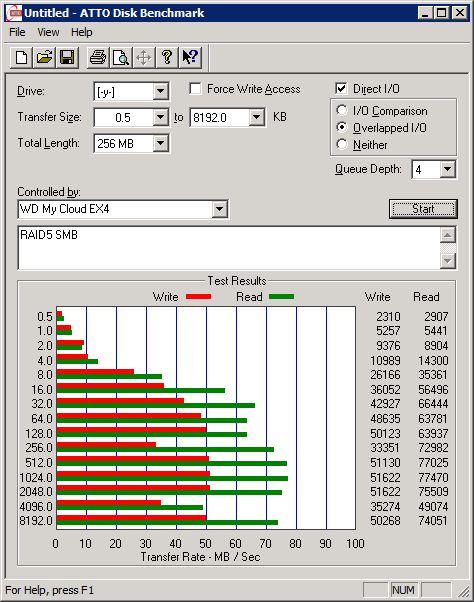Save benchmark results with floppy icon

click(x=67, y=58)
